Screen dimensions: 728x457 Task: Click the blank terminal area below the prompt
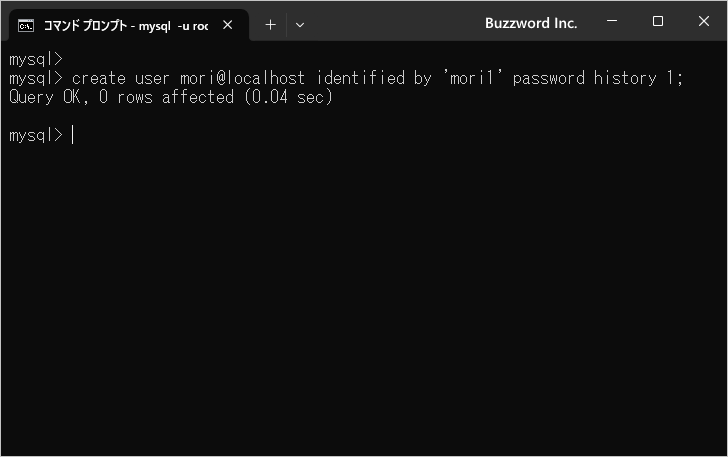click(x=364, y=300)
